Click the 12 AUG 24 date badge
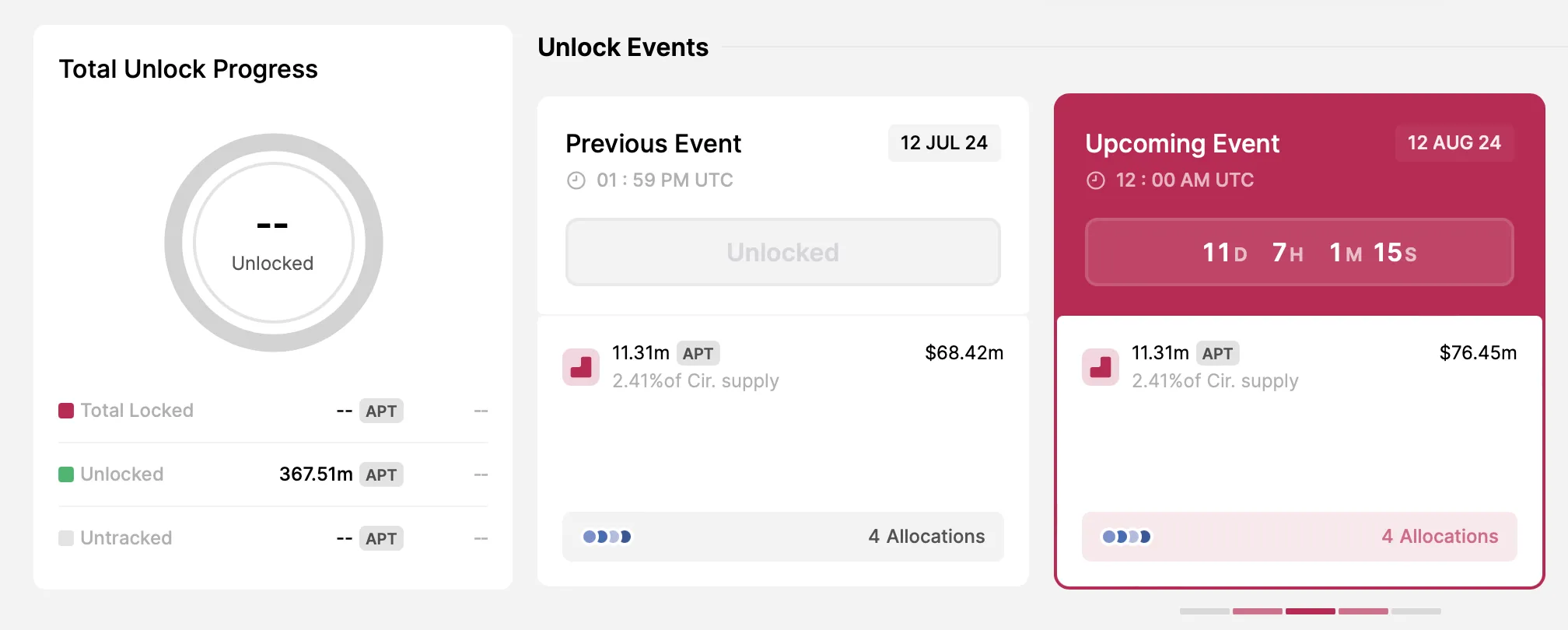The width and height of the screenshot is (1568, 630). pyautogui.click(x=1454, y=143)
